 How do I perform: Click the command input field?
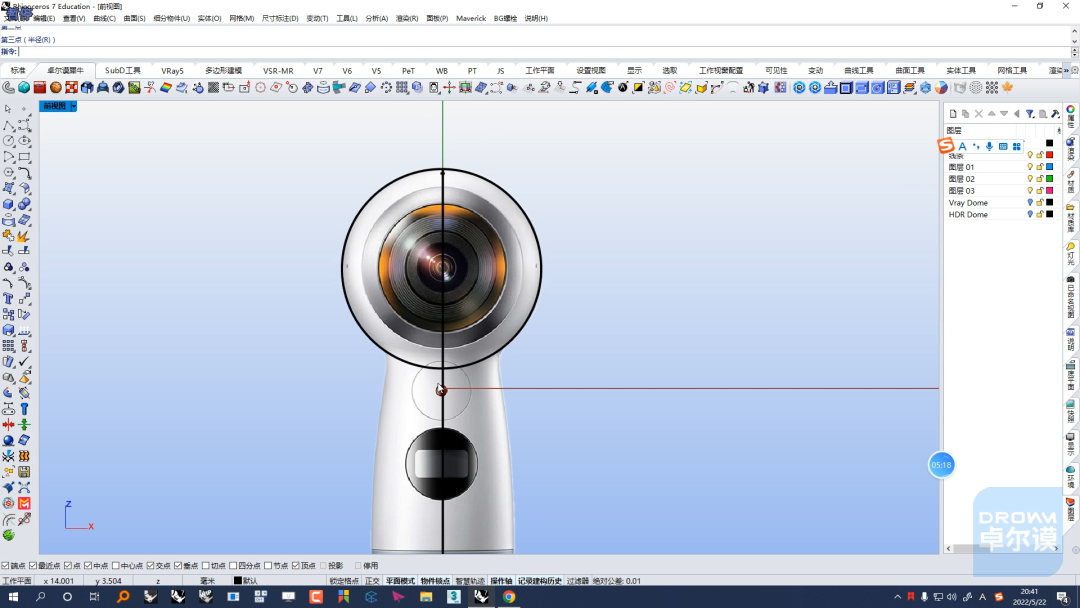pyautogui.click(x=544, y=52)
